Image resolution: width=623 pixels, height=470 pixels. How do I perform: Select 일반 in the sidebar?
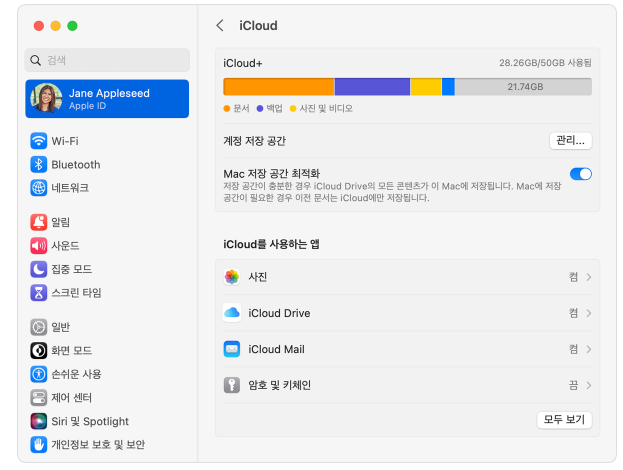pos(107,327)
